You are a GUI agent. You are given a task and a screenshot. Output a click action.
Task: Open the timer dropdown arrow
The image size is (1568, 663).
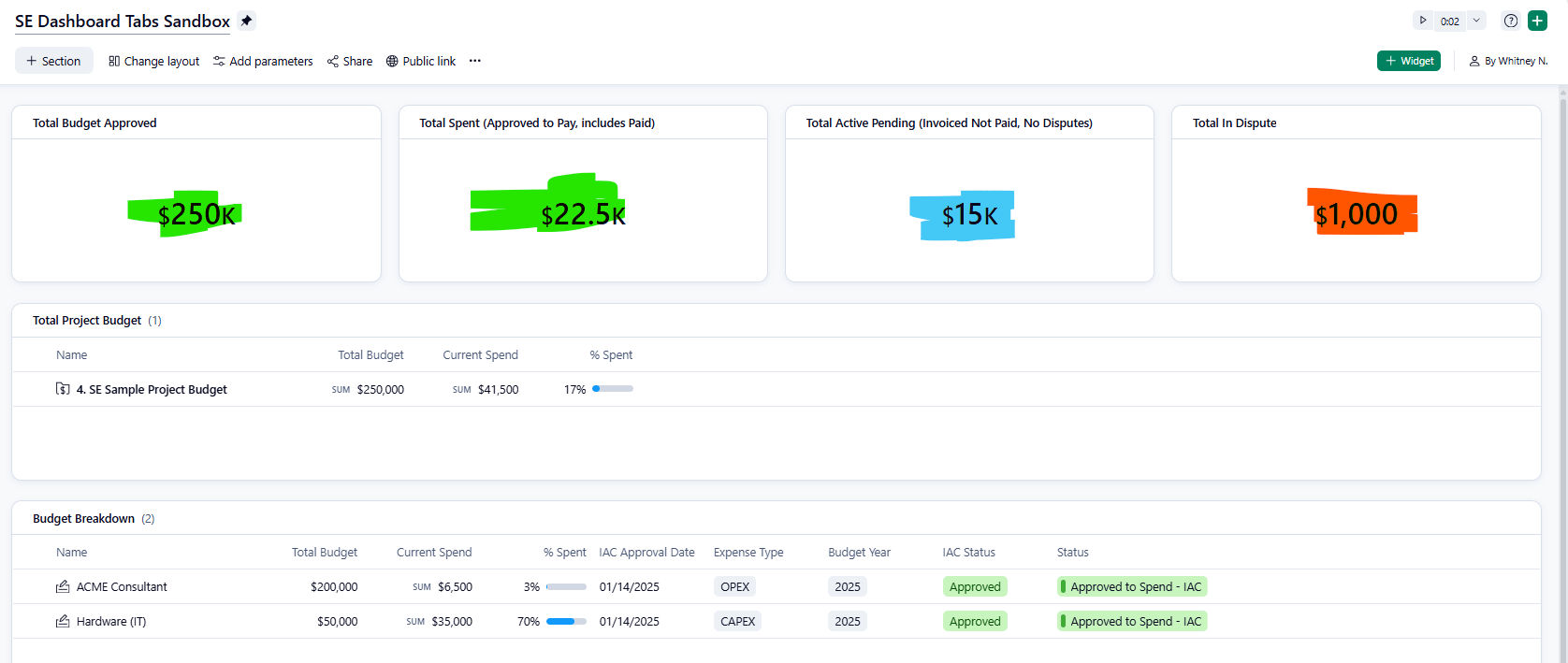(1476, 21)
